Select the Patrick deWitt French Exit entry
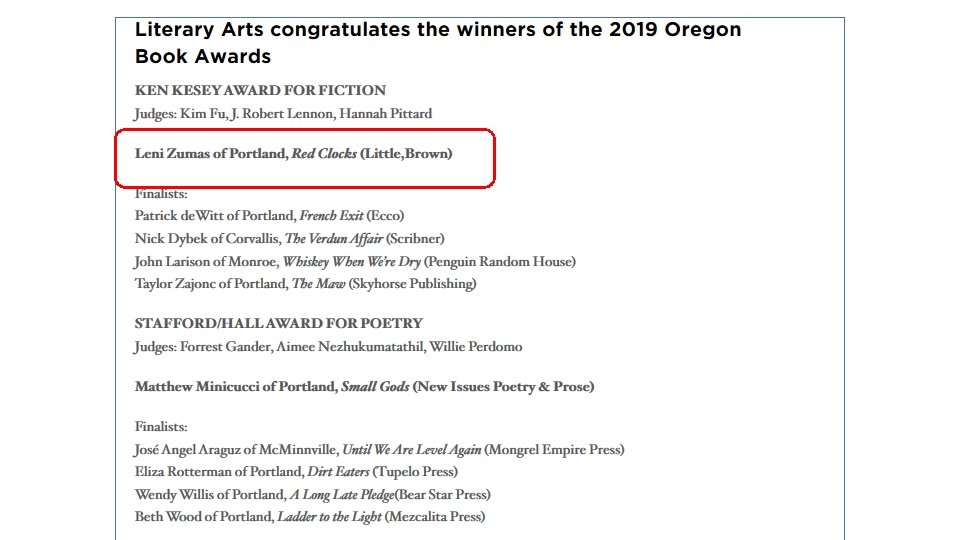The height and width of the screenshot is (540, 960). click(269, 216)
